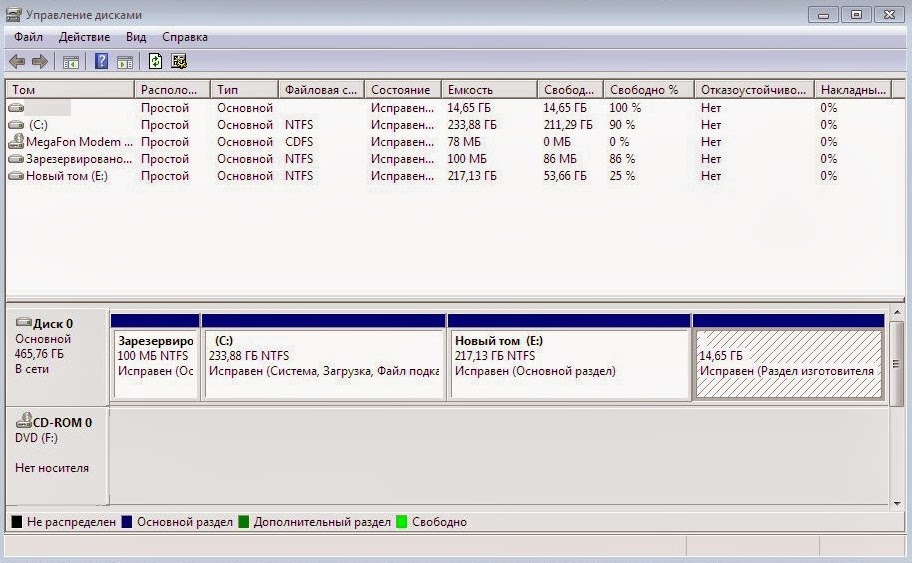Sort volumes by the Том column header
The height and width of the screenshot is (563, 912).
(x=70, y=90)
